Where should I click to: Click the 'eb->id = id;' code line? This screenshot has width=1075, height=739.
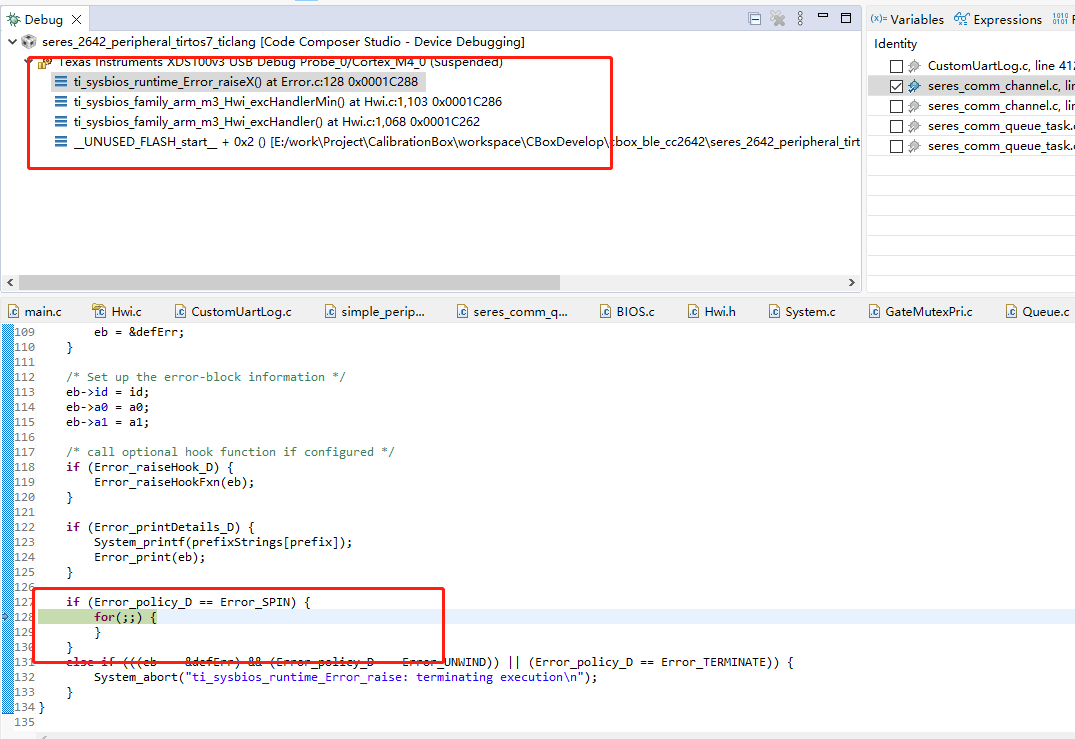(108, 392)
